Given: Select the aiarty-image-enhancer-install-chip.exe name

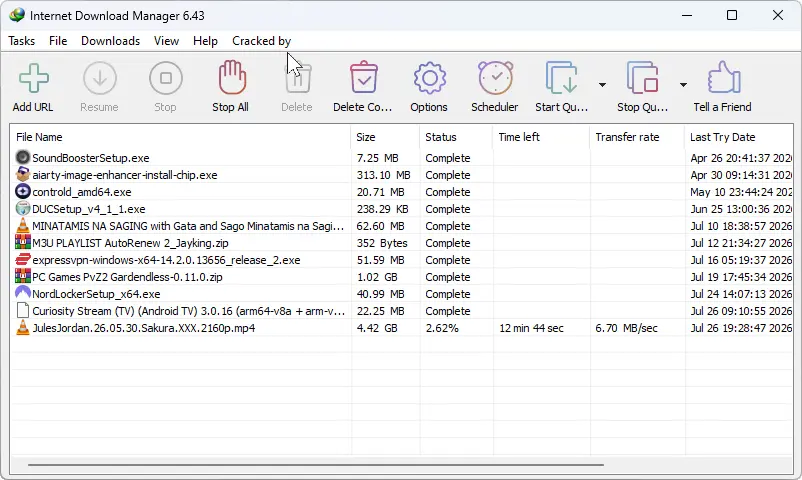Looking at the screenshot, I should pos(125,175).
